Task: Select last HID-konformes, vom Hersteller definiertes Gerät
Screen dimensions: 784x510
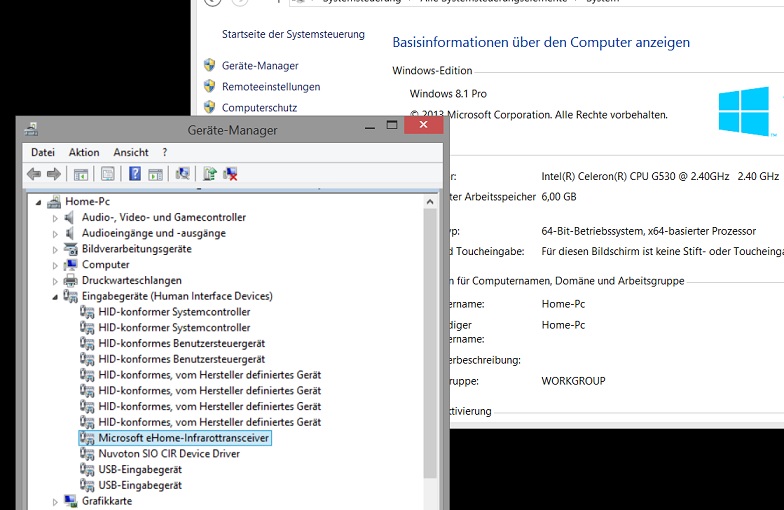Action: click(210, 422)
